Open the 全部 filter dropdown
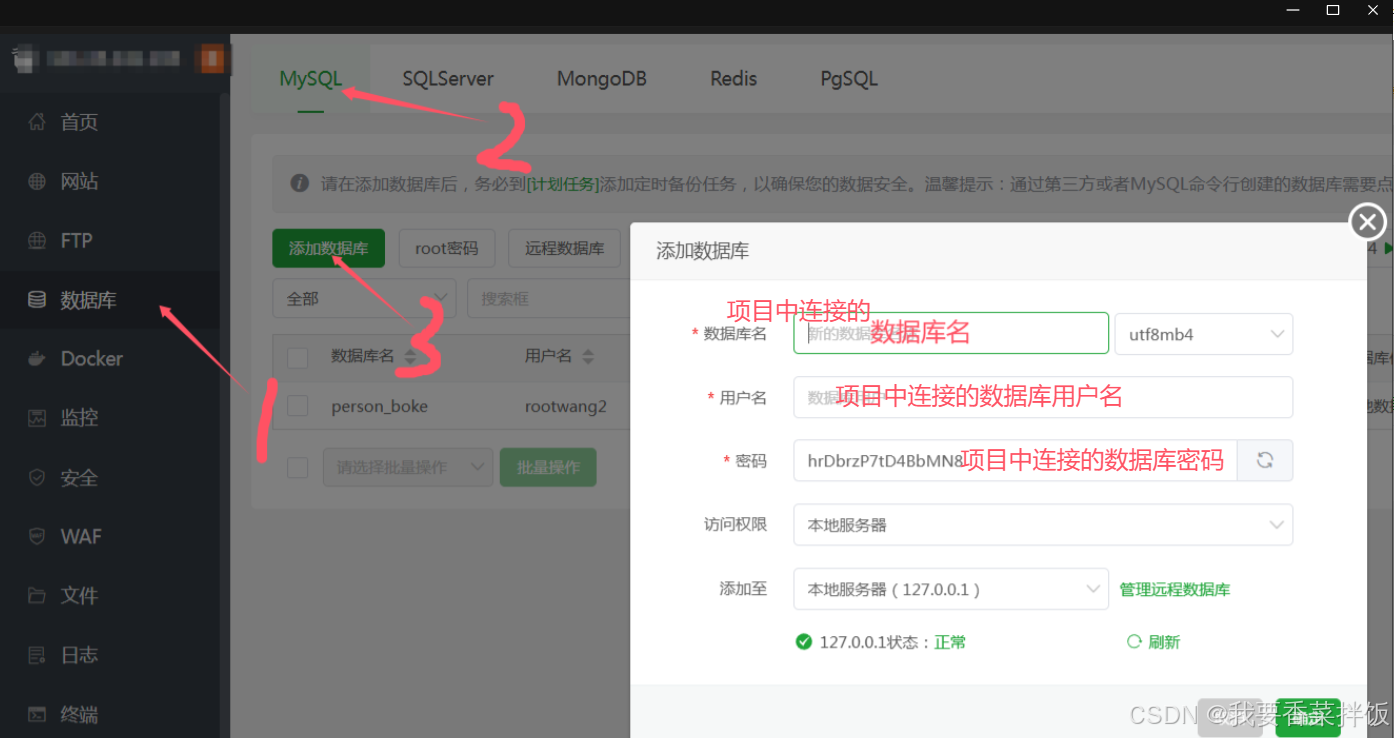 (364, 298)
